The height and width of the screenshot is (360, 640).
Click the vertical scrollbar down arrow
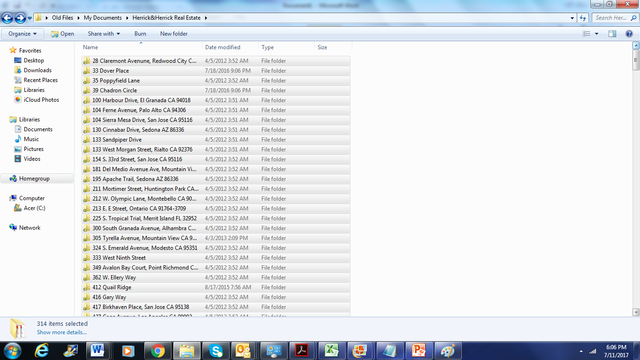tap(636, 312)
